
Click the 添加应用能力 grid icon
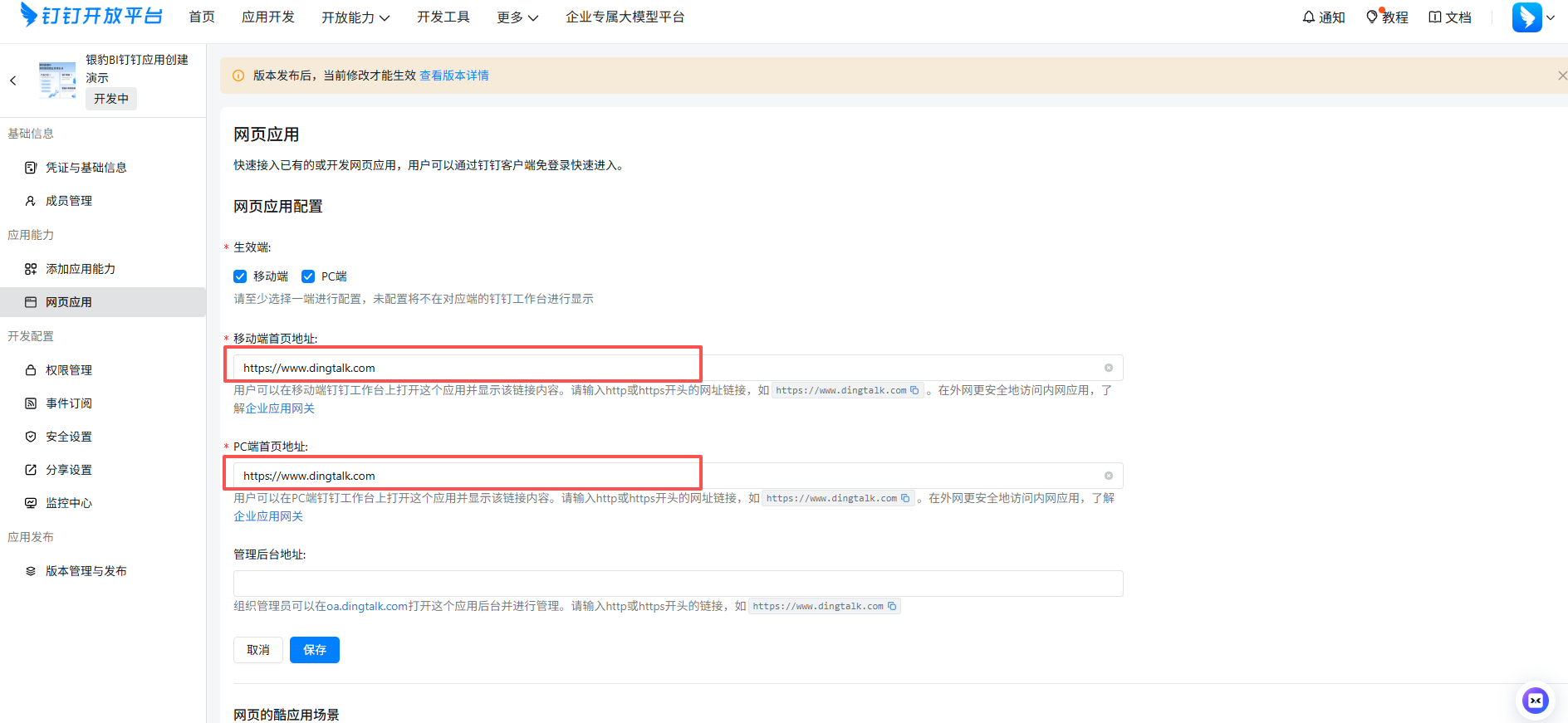click(31, 269)
